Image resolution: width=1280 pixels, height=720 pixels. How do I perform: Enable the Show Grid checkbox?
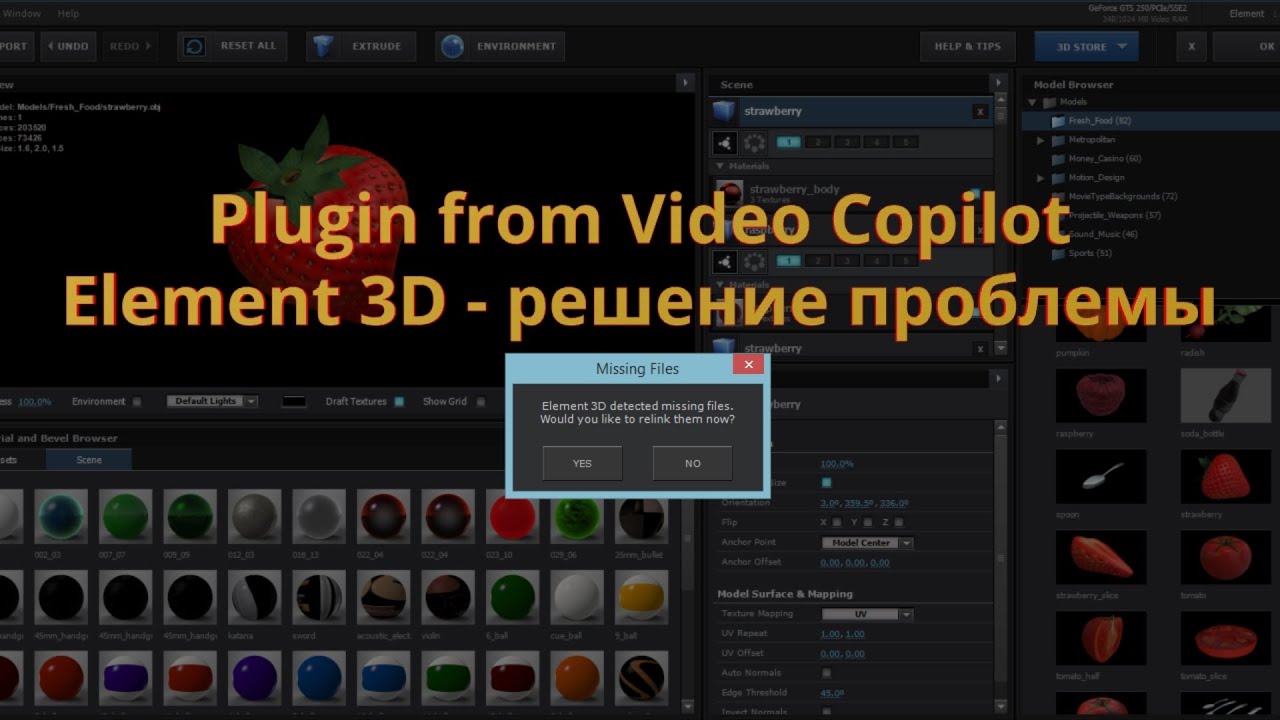coord(480,402)
